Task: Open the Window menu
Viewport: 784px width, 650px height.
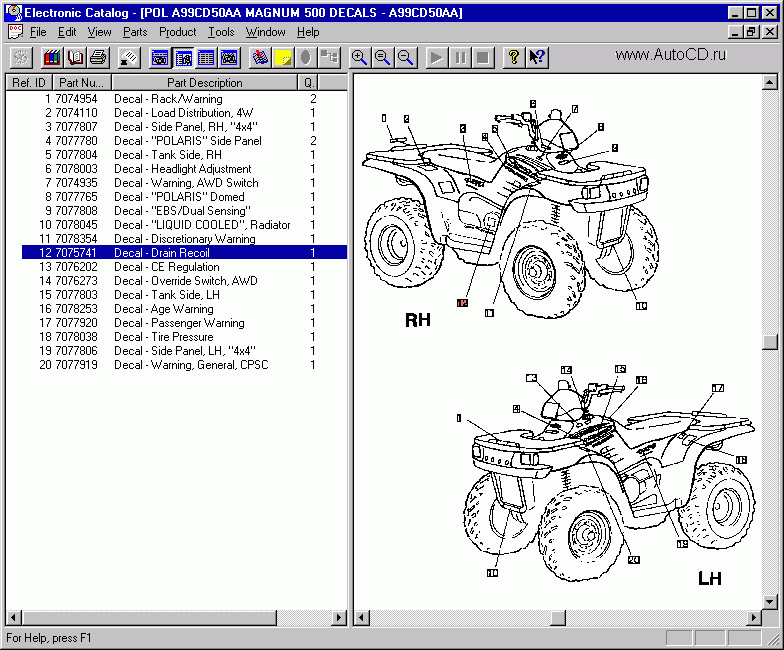Action: (265, 32)
